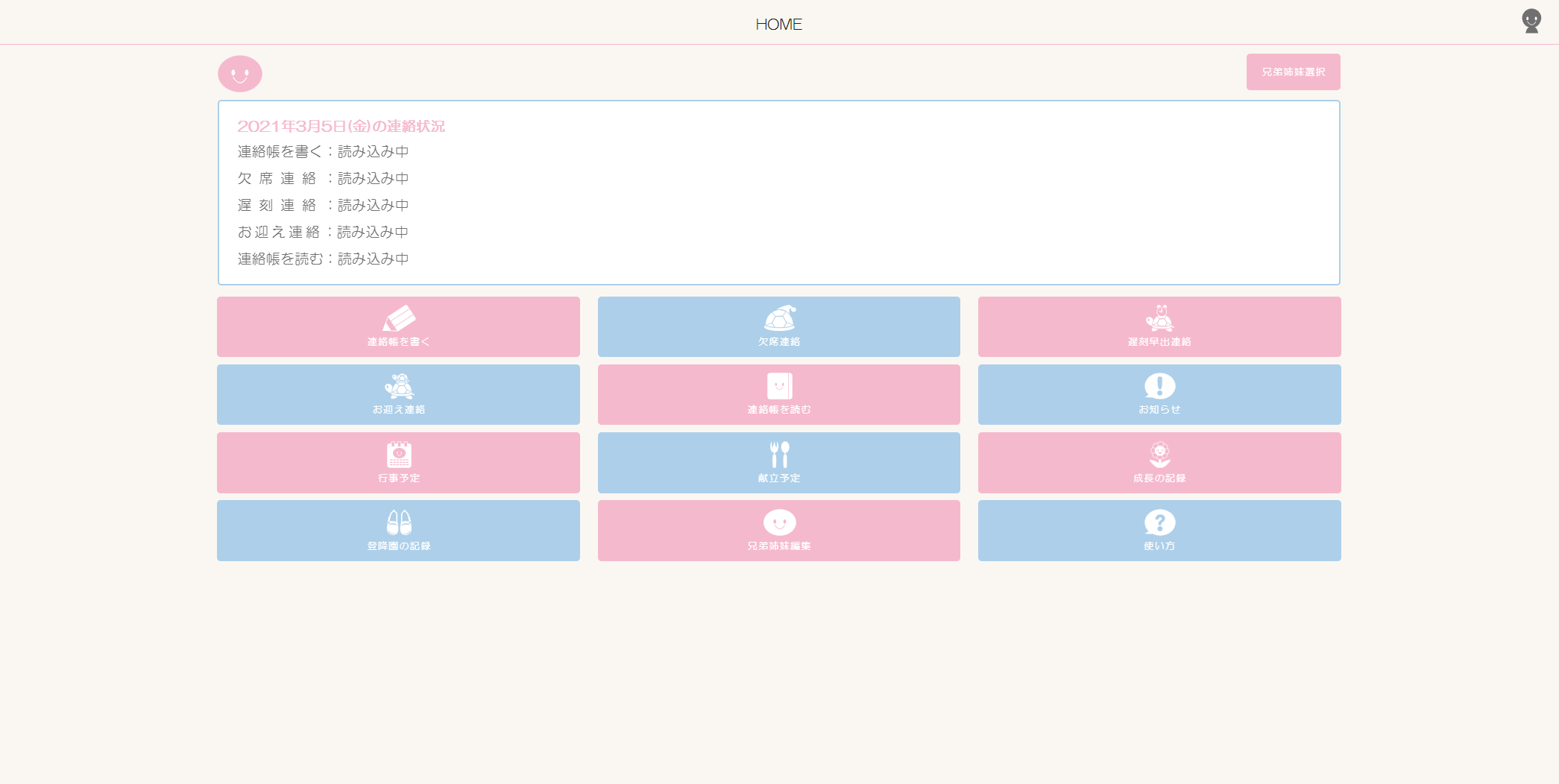1559x784 pixels.
Task: Open the 使い方 question mark help icon
Action: click(x=1159, y=523)
